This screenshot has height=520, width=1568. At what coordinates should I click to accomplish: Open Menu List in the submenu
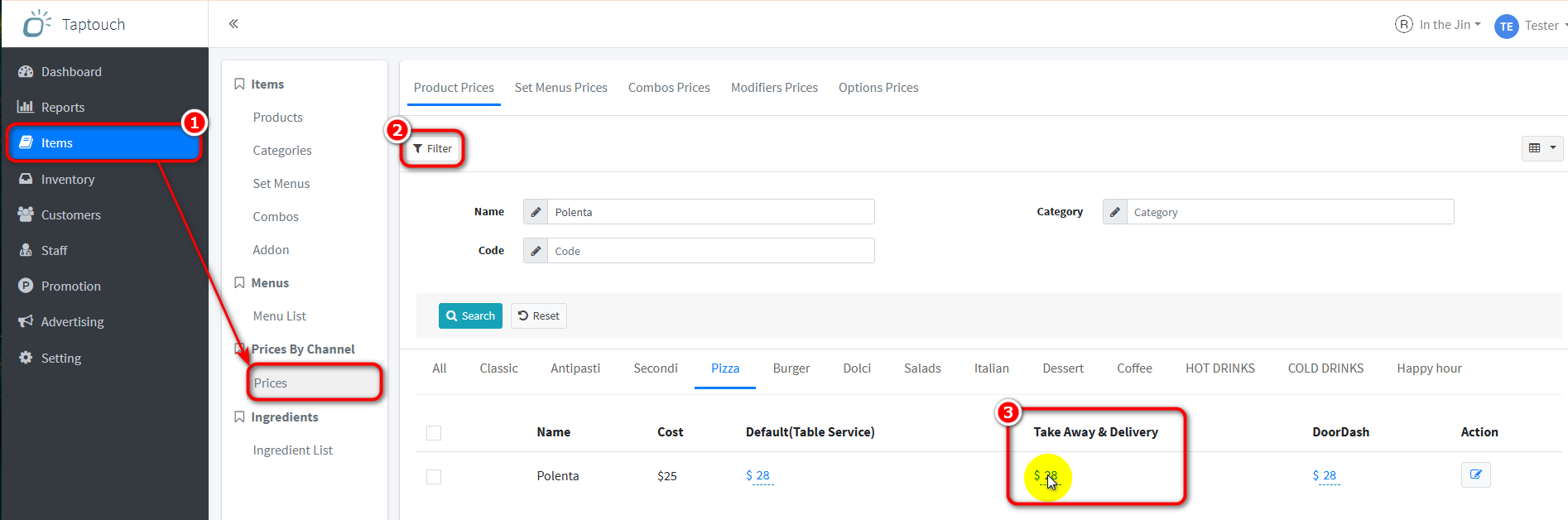[279, 316]
